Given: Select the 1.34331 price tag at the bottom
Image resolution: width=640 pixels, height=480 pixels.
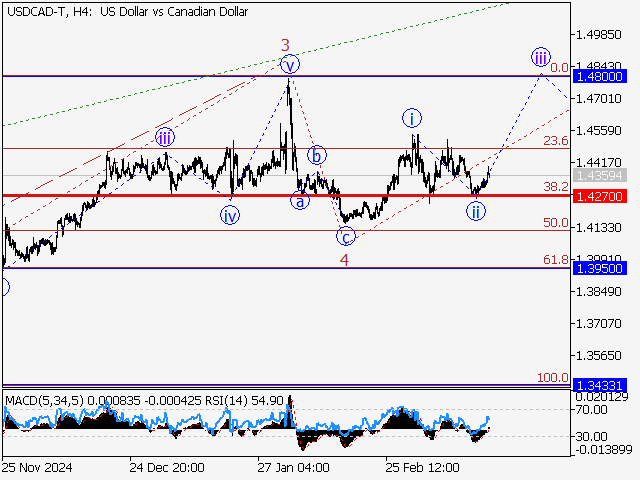Looking at the screenshot, I should point(598,384).
